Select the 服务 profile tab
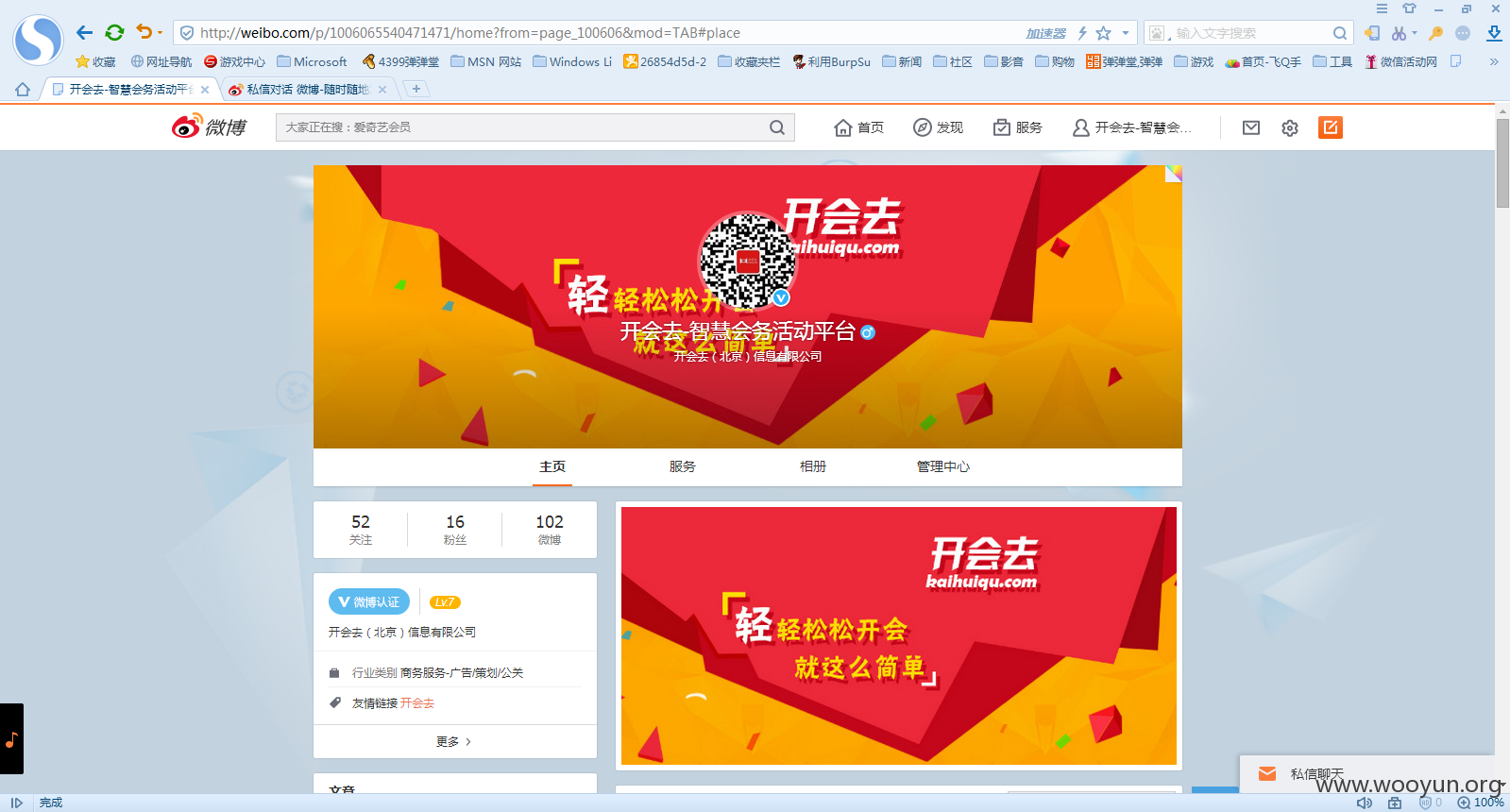 click(683, 466)
